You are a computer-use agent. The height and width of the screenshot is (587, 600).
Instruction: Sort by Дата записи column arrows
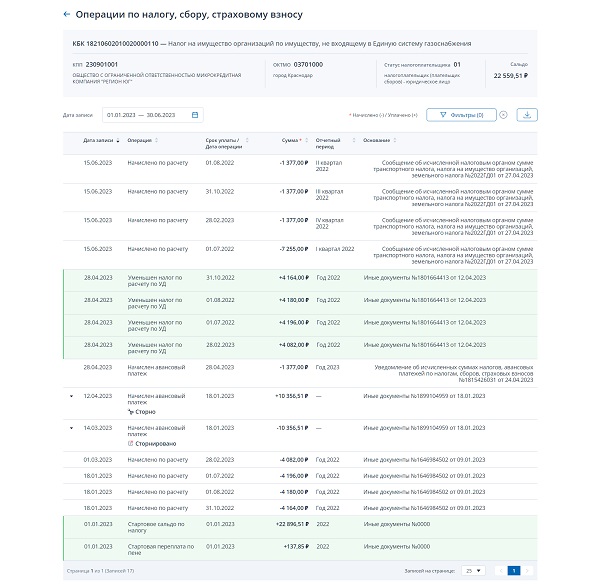pyautogui.click(x=117, y=141)
